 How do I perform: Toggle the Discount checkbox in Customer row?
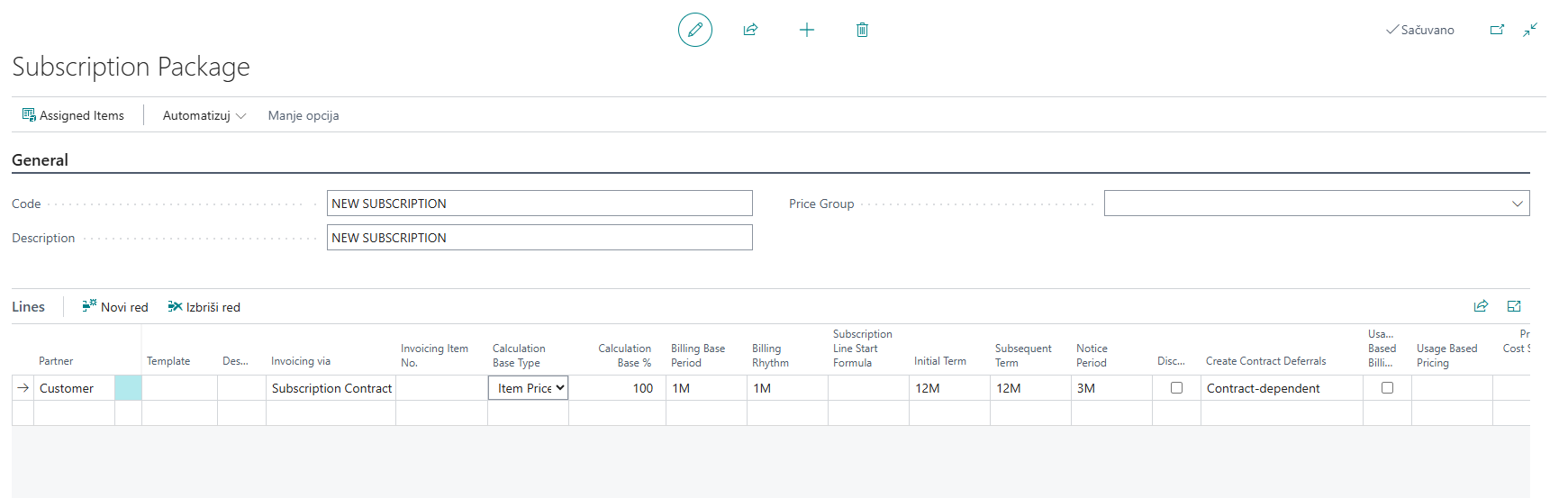click(1176, 388)
